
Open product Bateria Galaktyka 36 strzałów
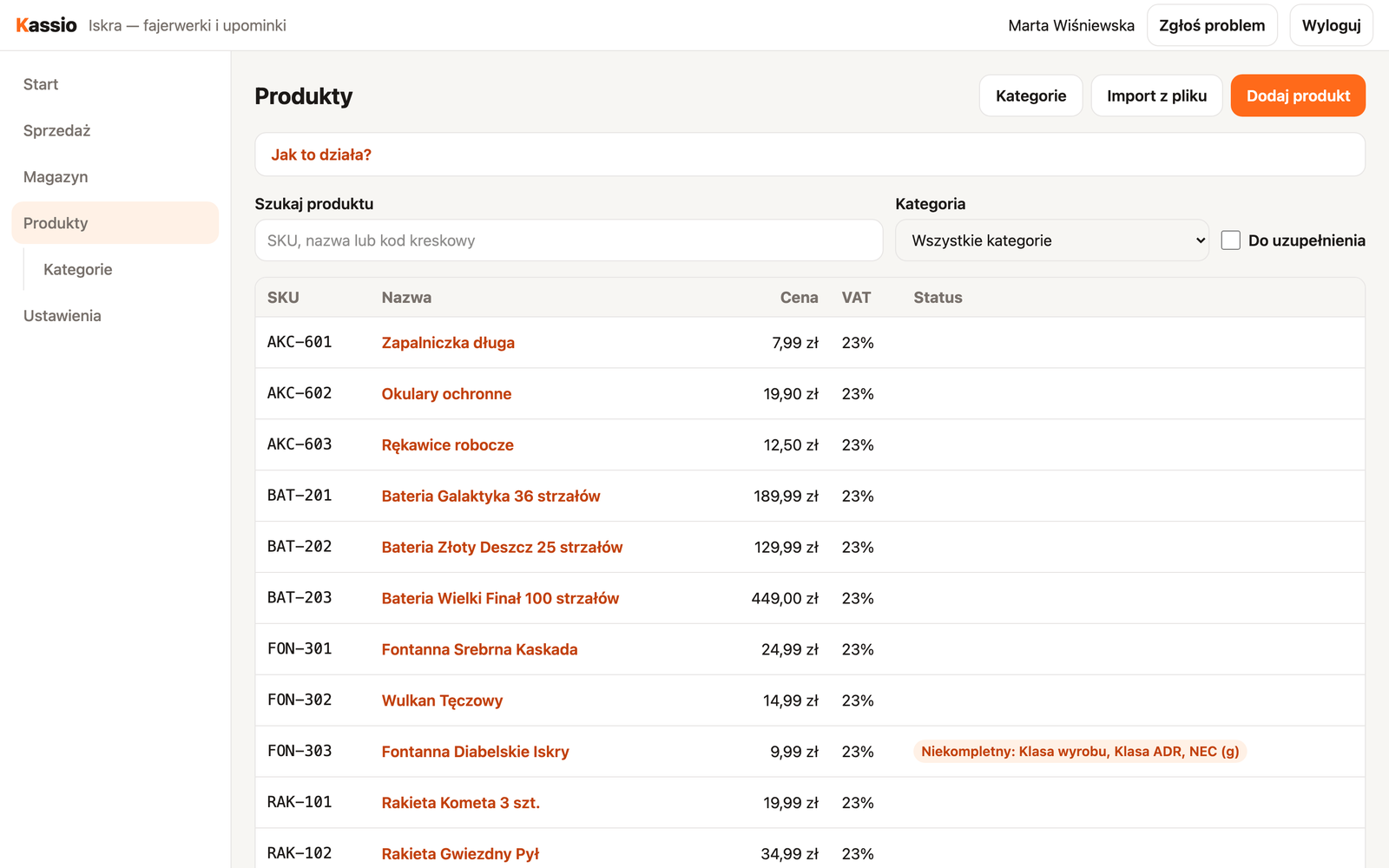[491, 496]
